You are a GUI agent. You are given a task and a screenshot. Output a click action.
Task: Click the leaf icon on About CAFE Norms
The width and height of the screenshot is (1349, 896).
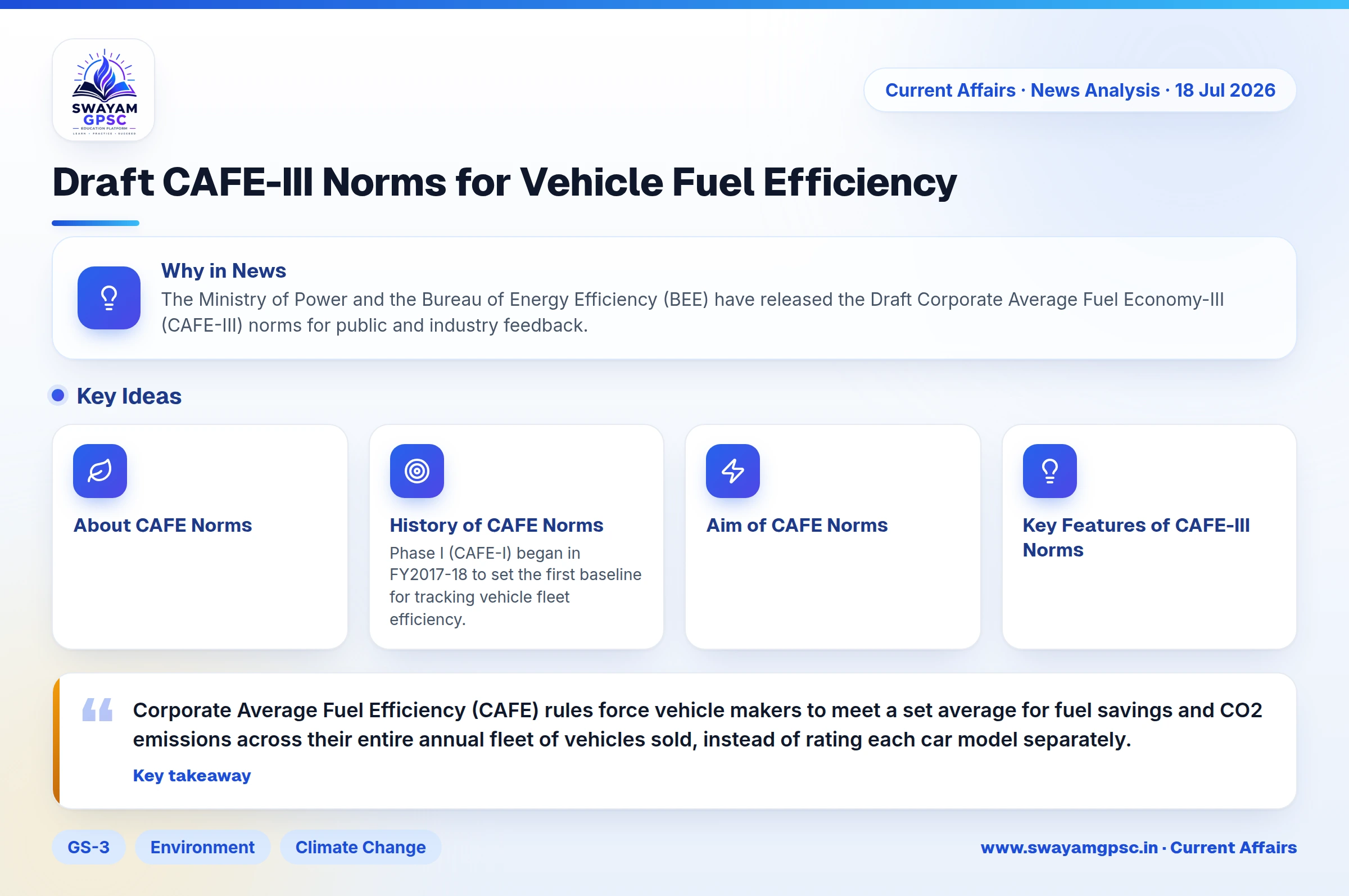[100, 471]
